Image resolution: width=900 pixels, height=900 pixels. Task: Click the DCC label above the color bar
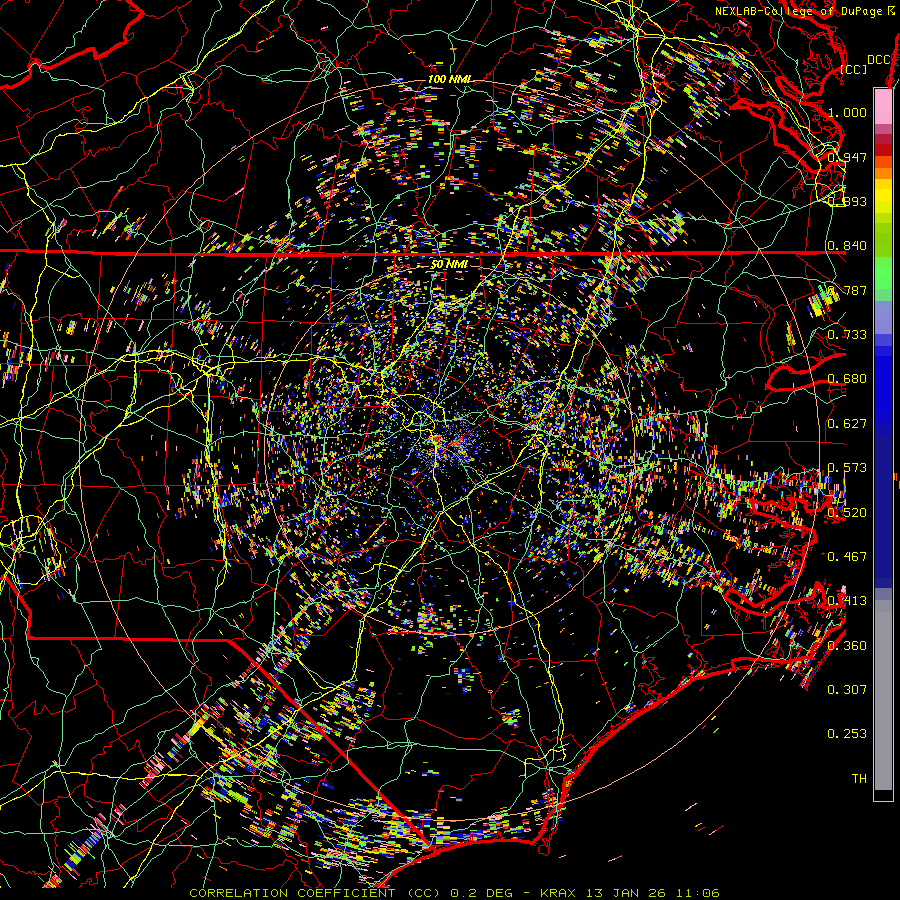coord(878,60)
